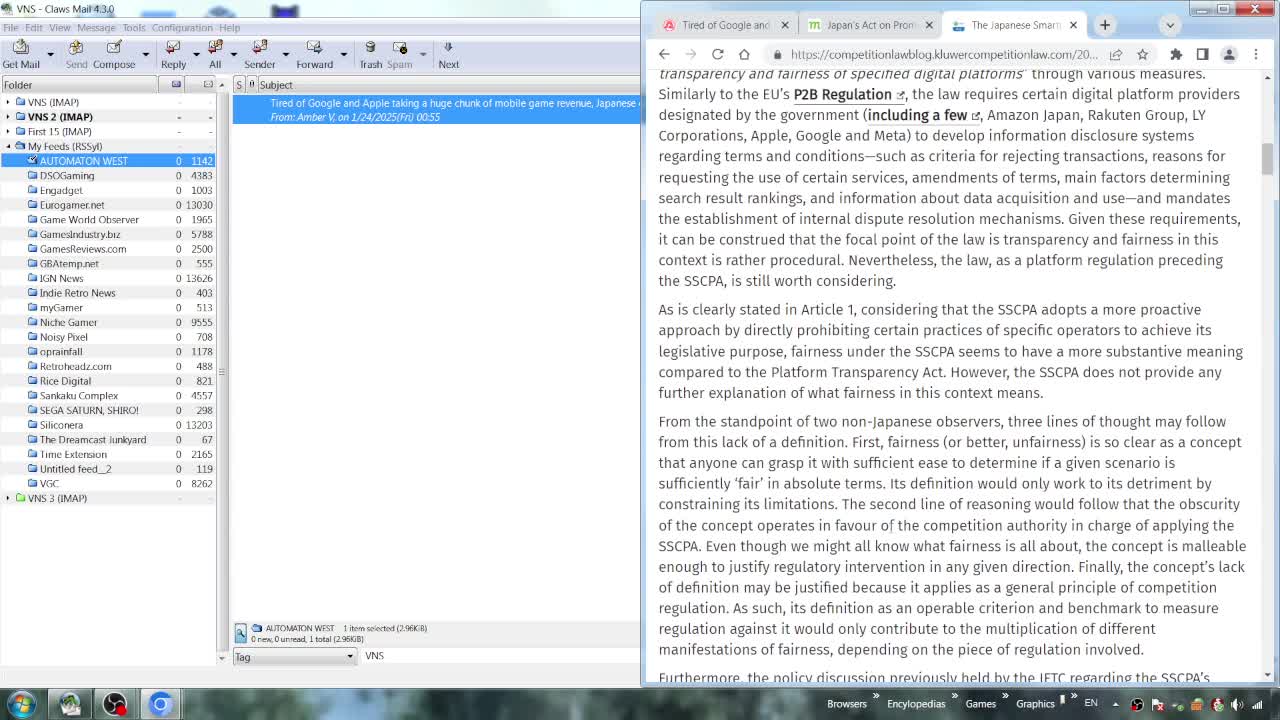Click the quick search magnifier icon
The height and width of the screenshot is (720, 1280).
(241, 632)
